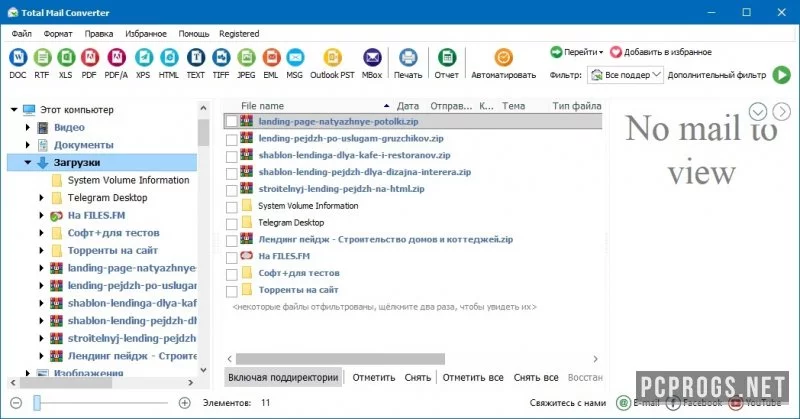This screenshot has width=800, height=419.
Task: Select the PDF/A format icon
Action: pyautogui.click(x=116, y=58)
